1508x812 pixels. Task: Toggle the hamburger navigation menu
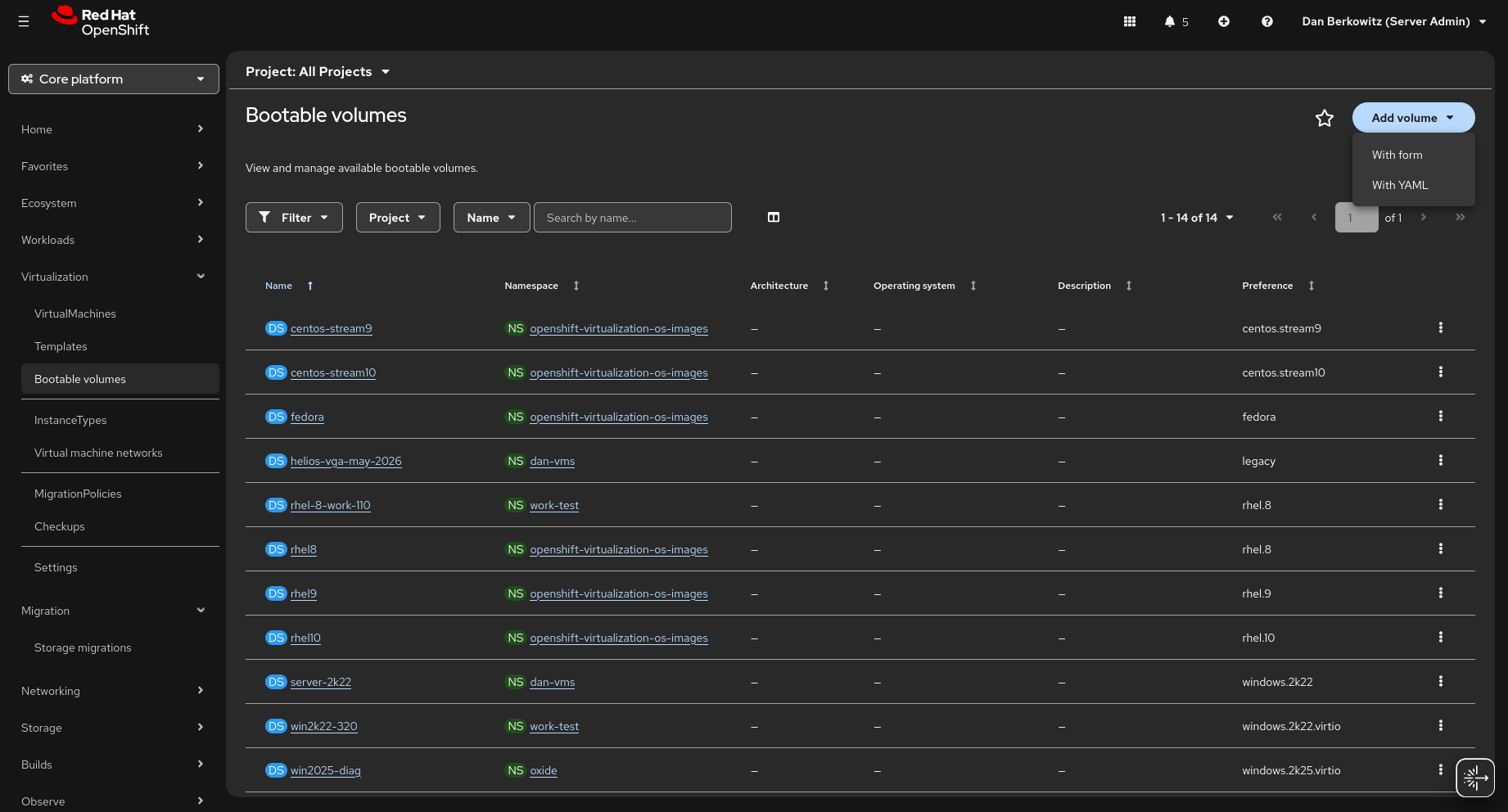(x=24, y=21)
